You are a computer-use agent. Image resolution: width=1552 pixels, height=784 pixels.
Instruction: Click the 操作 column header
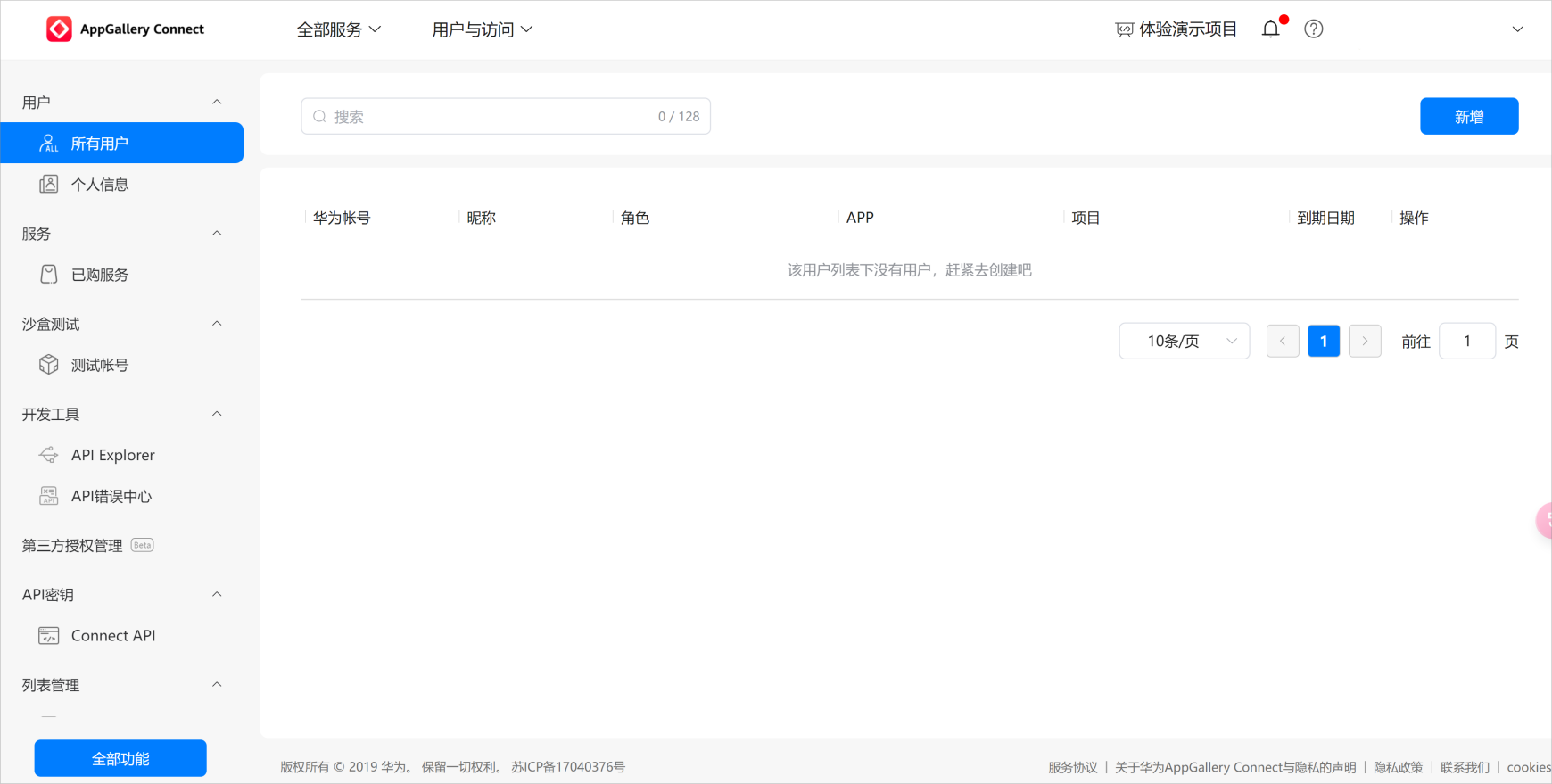click(1414, 218)
